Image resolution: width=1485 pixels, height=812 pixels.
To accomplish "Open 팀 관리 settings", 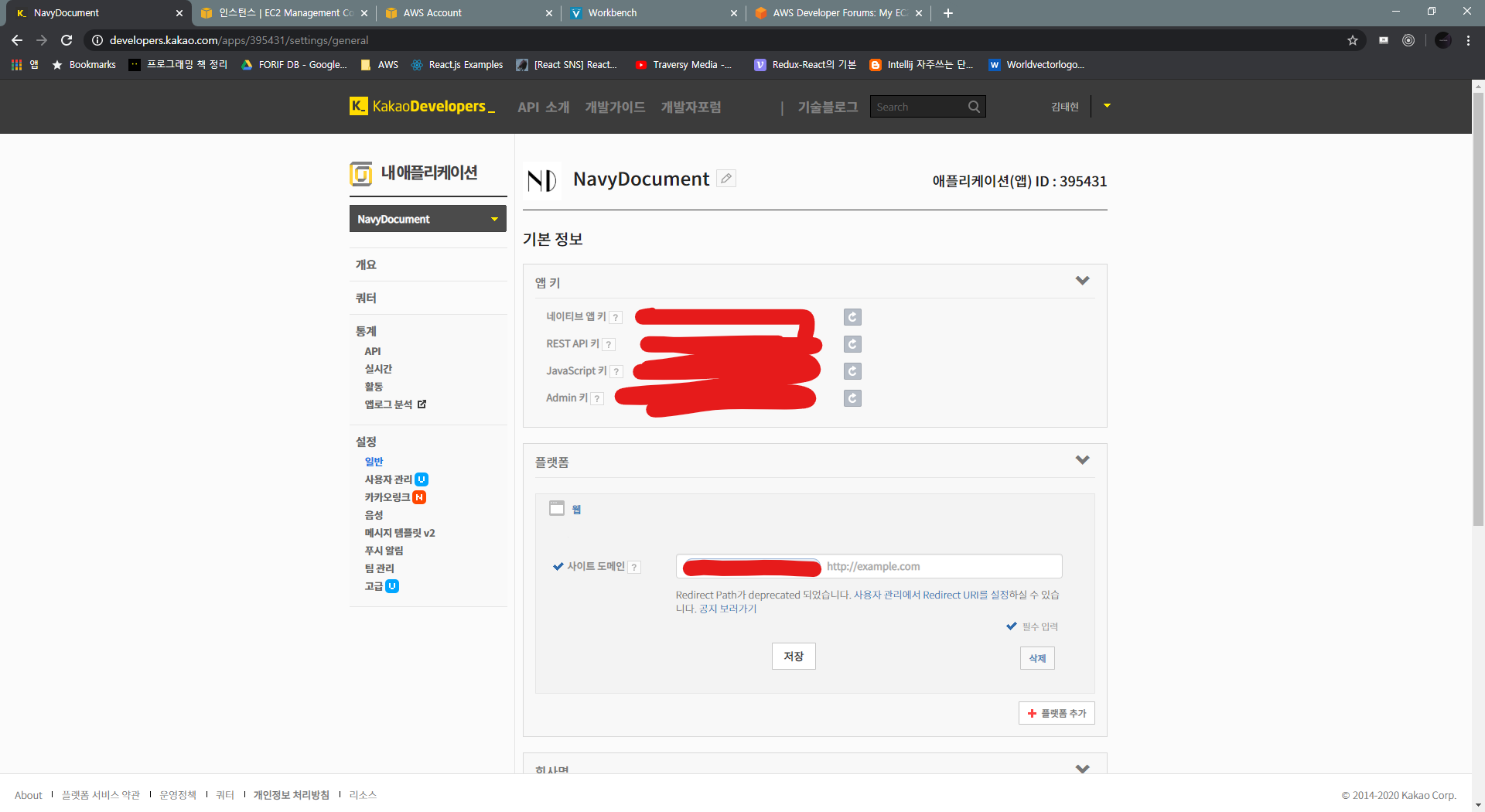I will 379,568.
